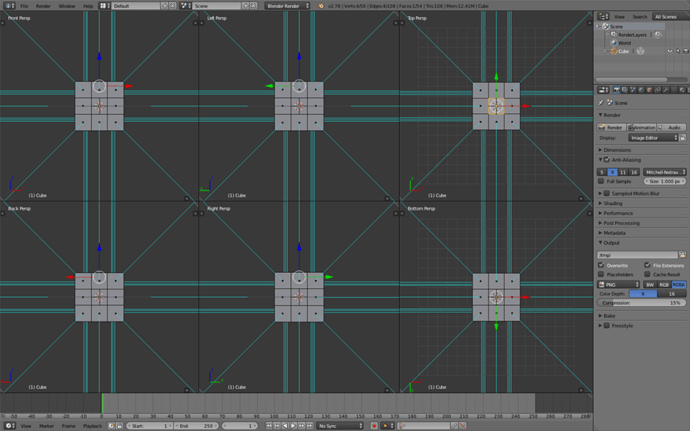This screenshot has width=690, height=431.
Task: Toggle the Overwrite checkbox
Action: [601, 265]
